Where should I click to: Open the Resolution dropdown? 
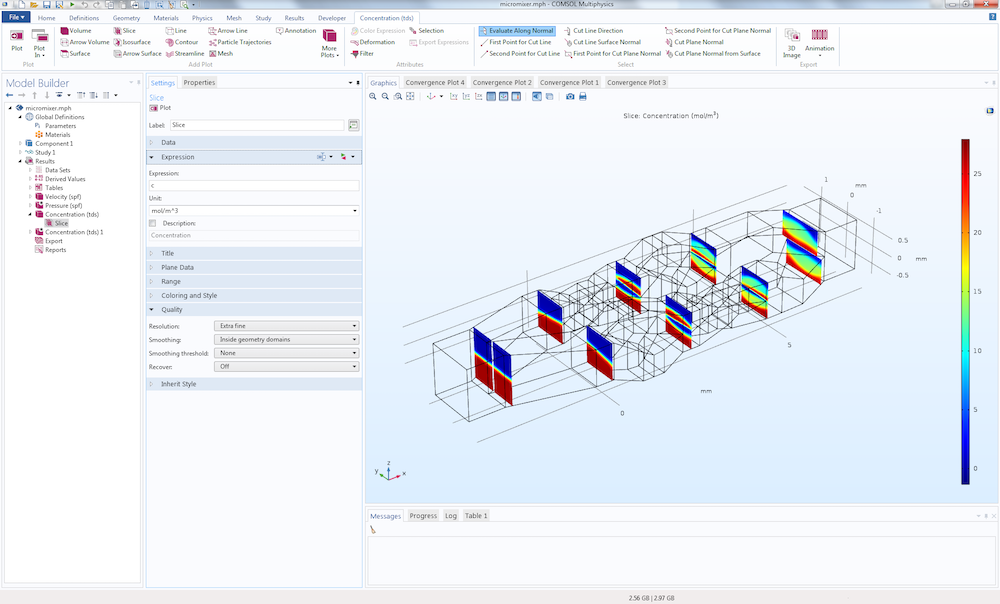pos(286,326)
